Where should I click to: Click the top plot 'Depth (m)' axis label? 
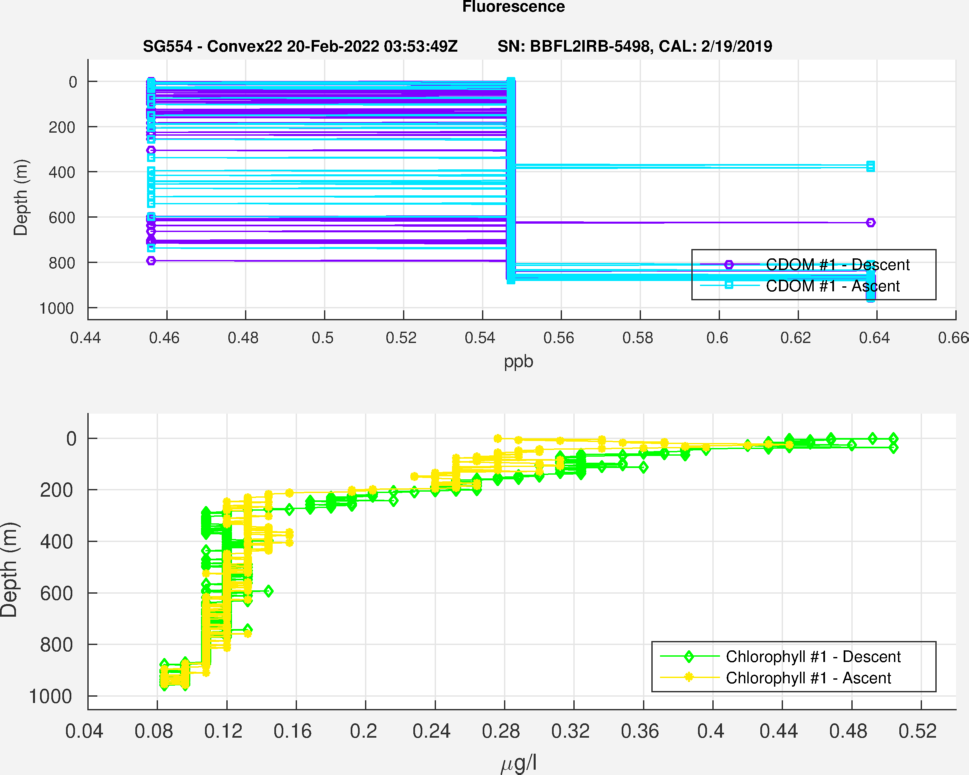point(20,197)
